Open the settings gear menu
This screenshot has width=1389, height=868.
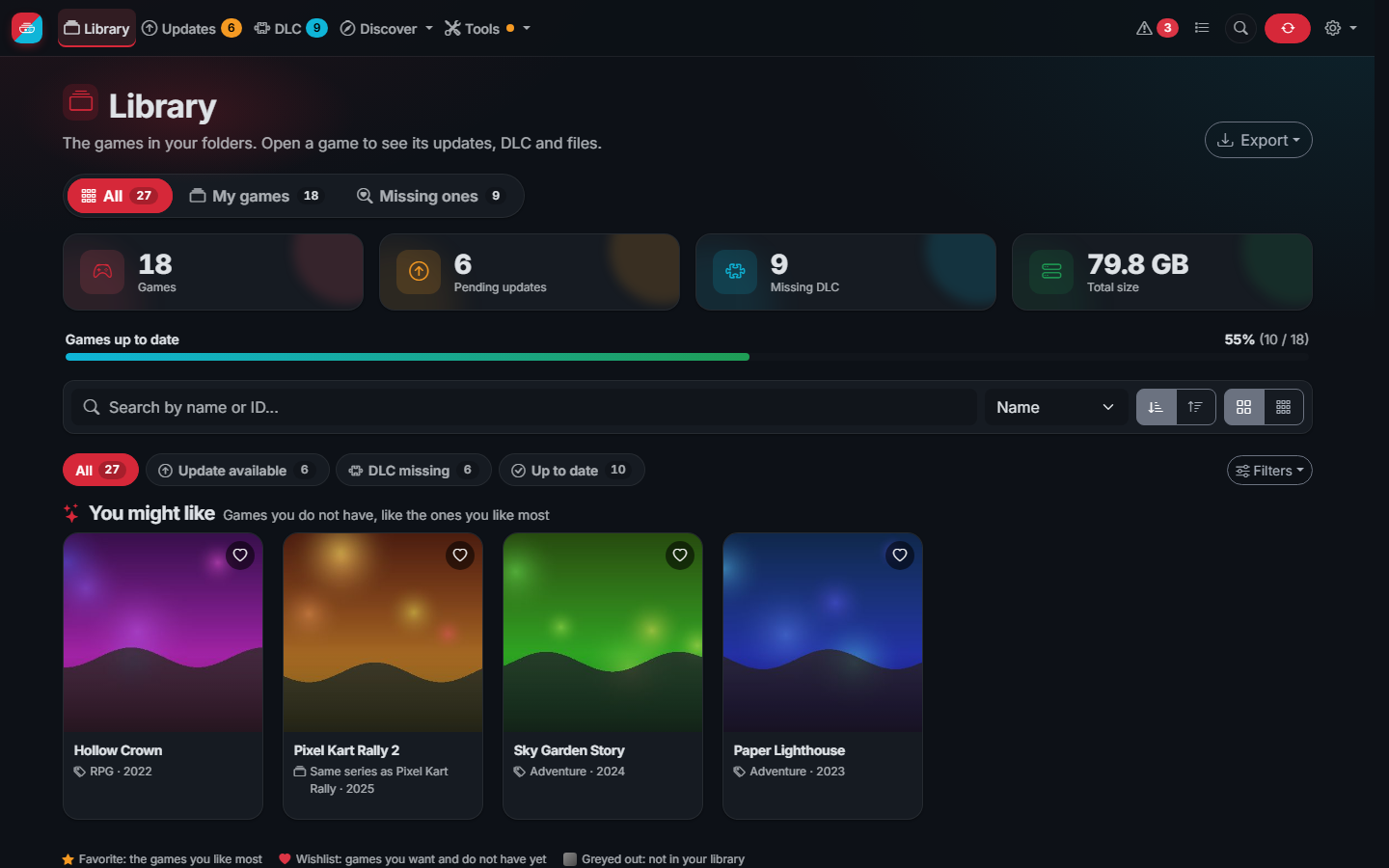(1341, 28)
